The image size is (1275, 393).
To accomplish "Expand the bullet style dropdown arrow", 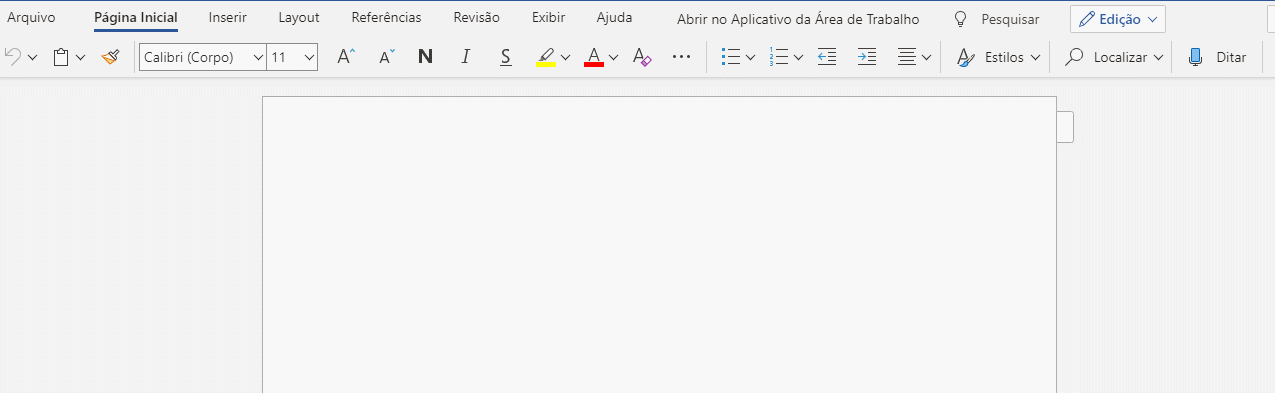I will [x=750, y=58].
